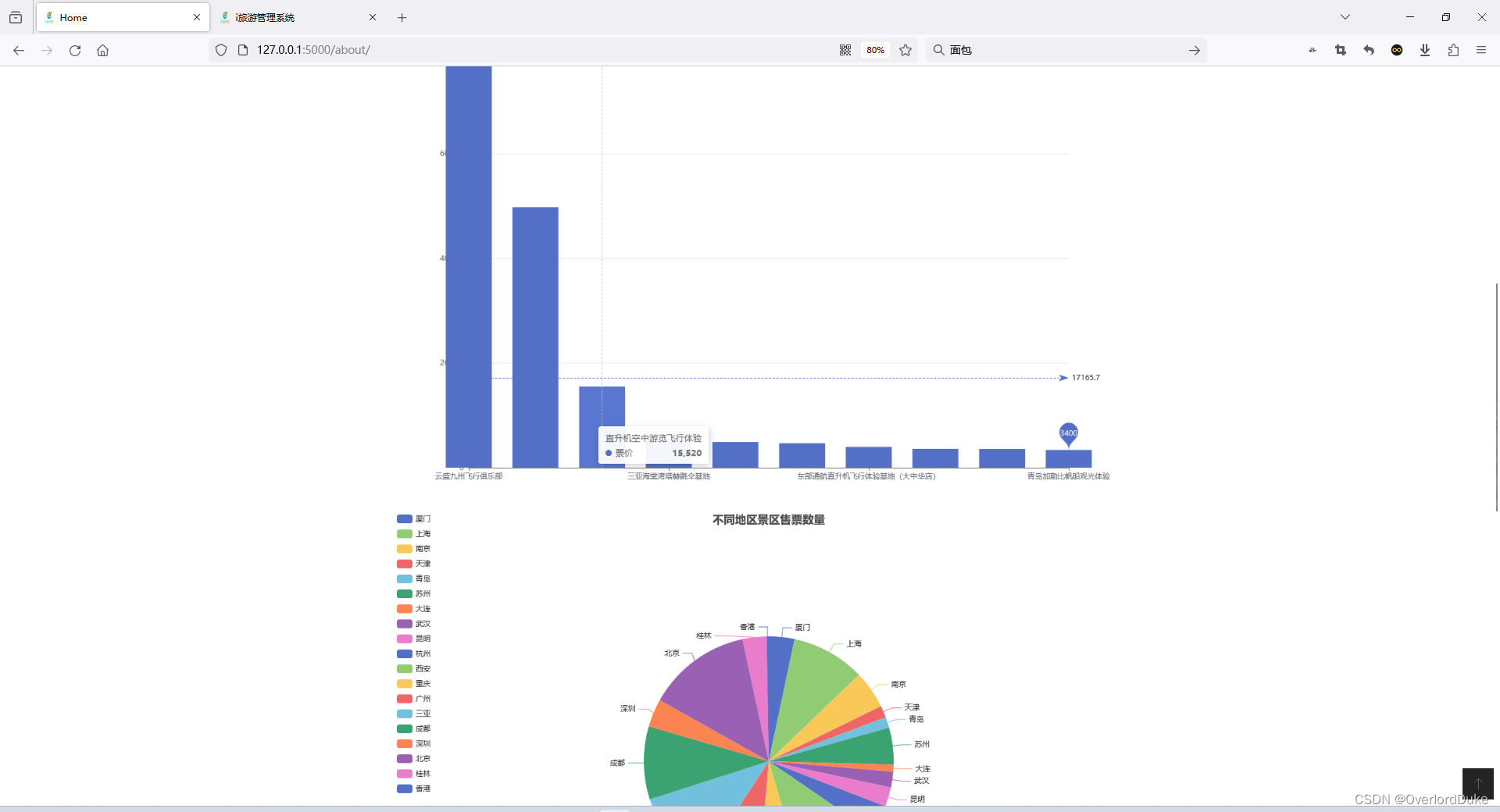The height and width of the screenshot is (812, 1500).
Task: Open the infinity extension icon
Action: pyautogui.click(x=1397, y=50)
